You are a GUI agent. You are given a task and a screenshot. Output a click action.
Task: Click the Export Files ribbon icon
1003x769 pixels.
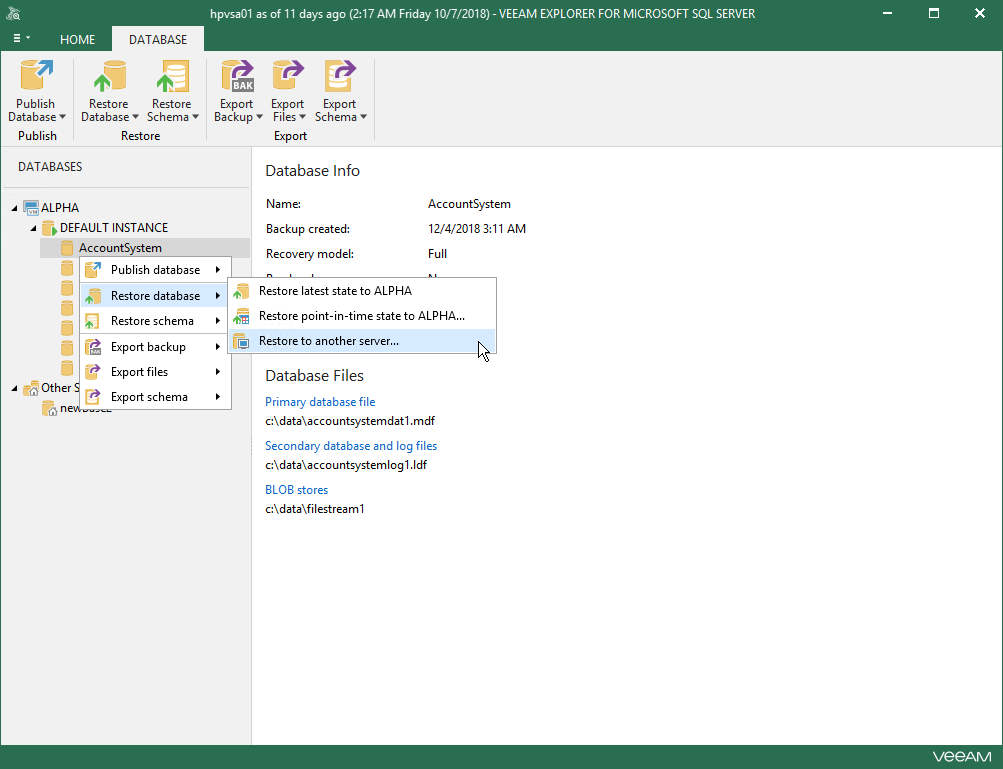point(288,76)
